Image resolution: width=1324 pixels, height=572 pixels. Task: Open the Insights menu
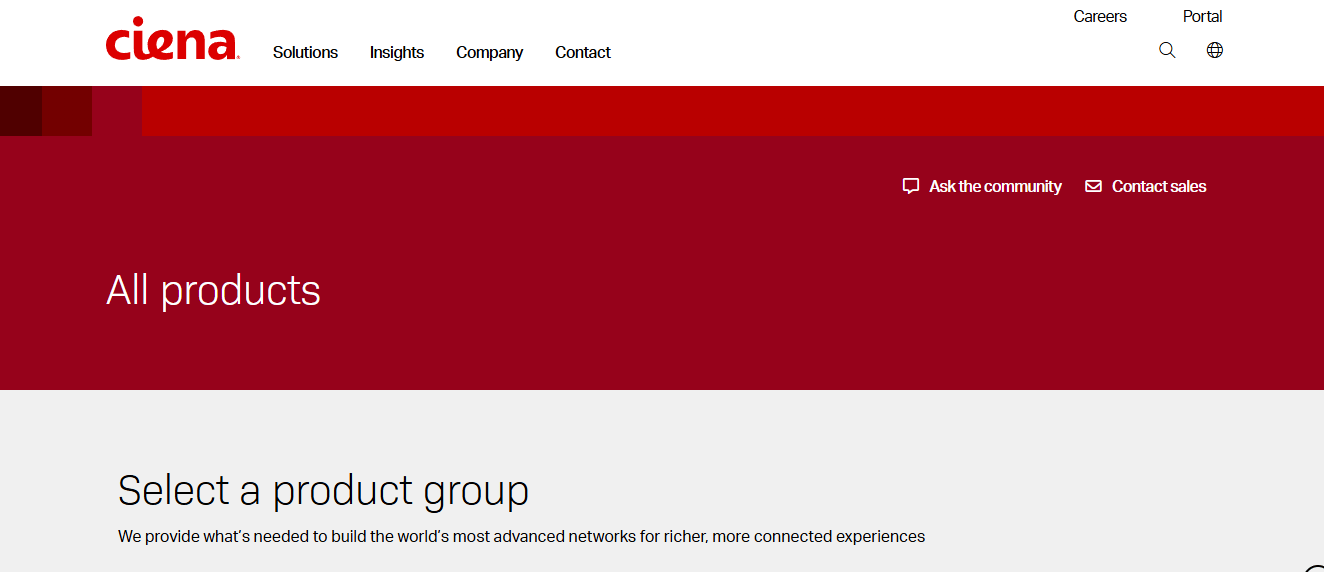(397, 52)
